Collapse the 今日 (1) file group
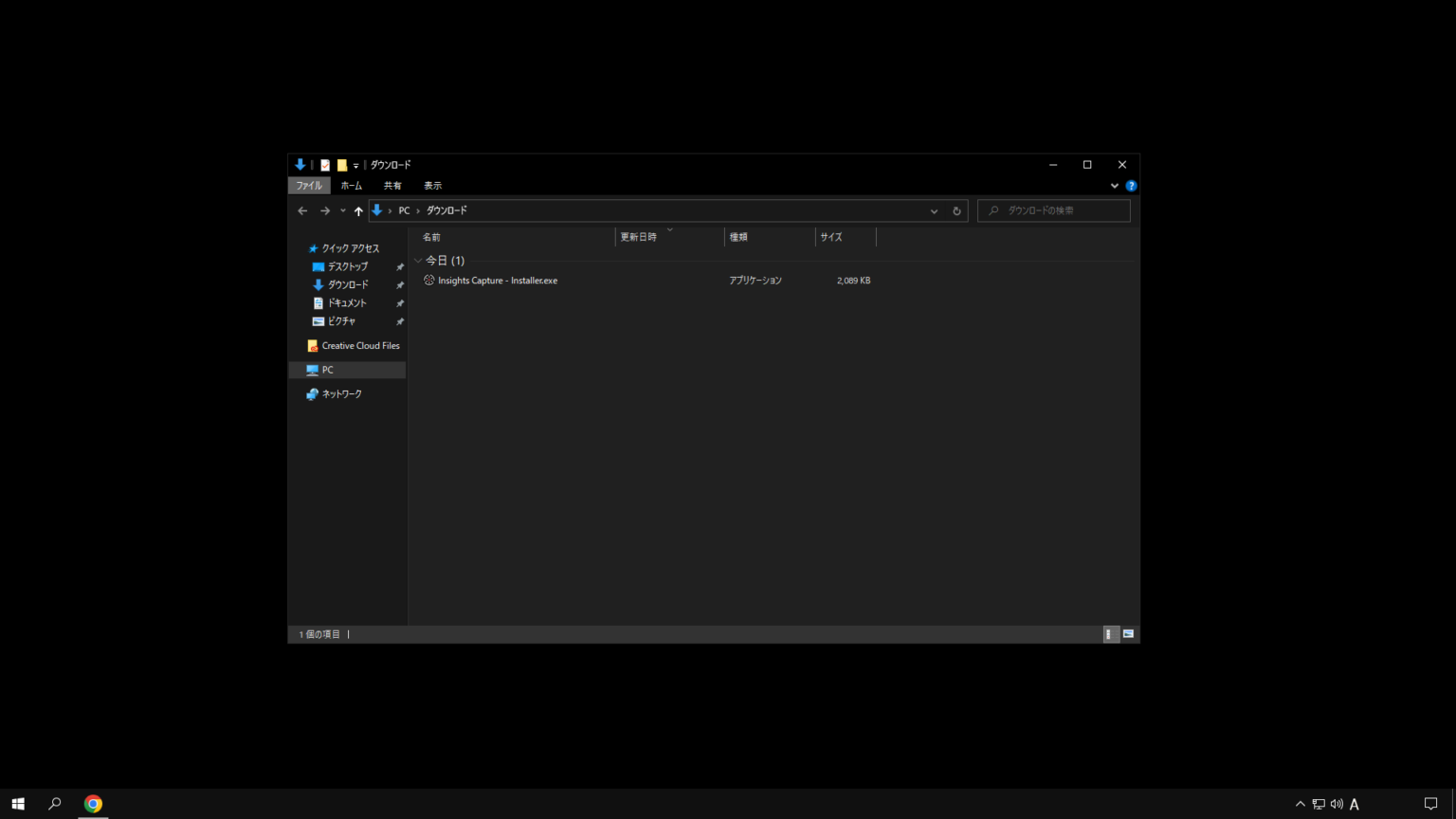This screenshot has height=819, width=1456. pos(418,260)
